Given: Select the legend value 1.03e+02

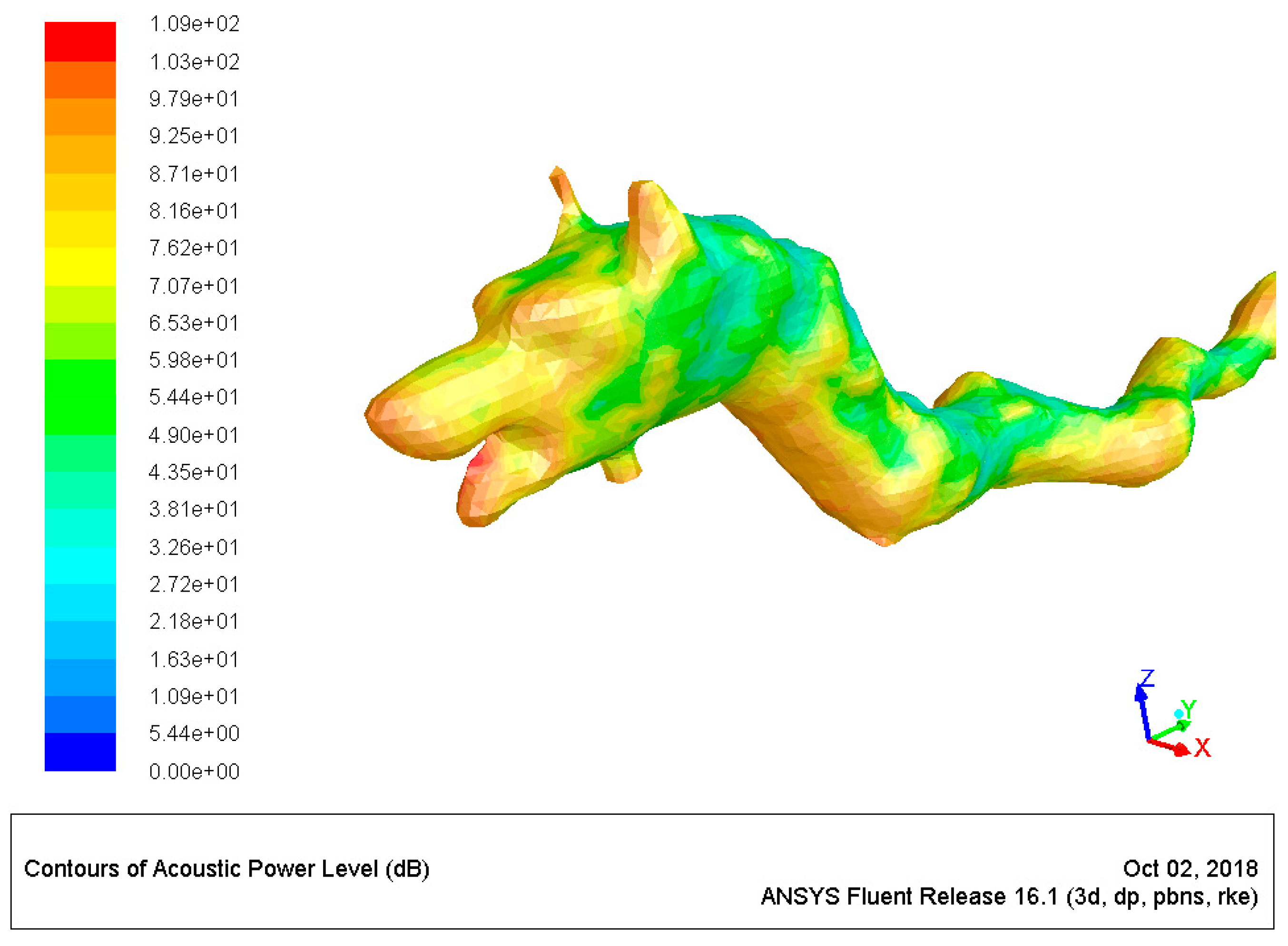Looking at the screenshot, I should click(x=194, y=62).
